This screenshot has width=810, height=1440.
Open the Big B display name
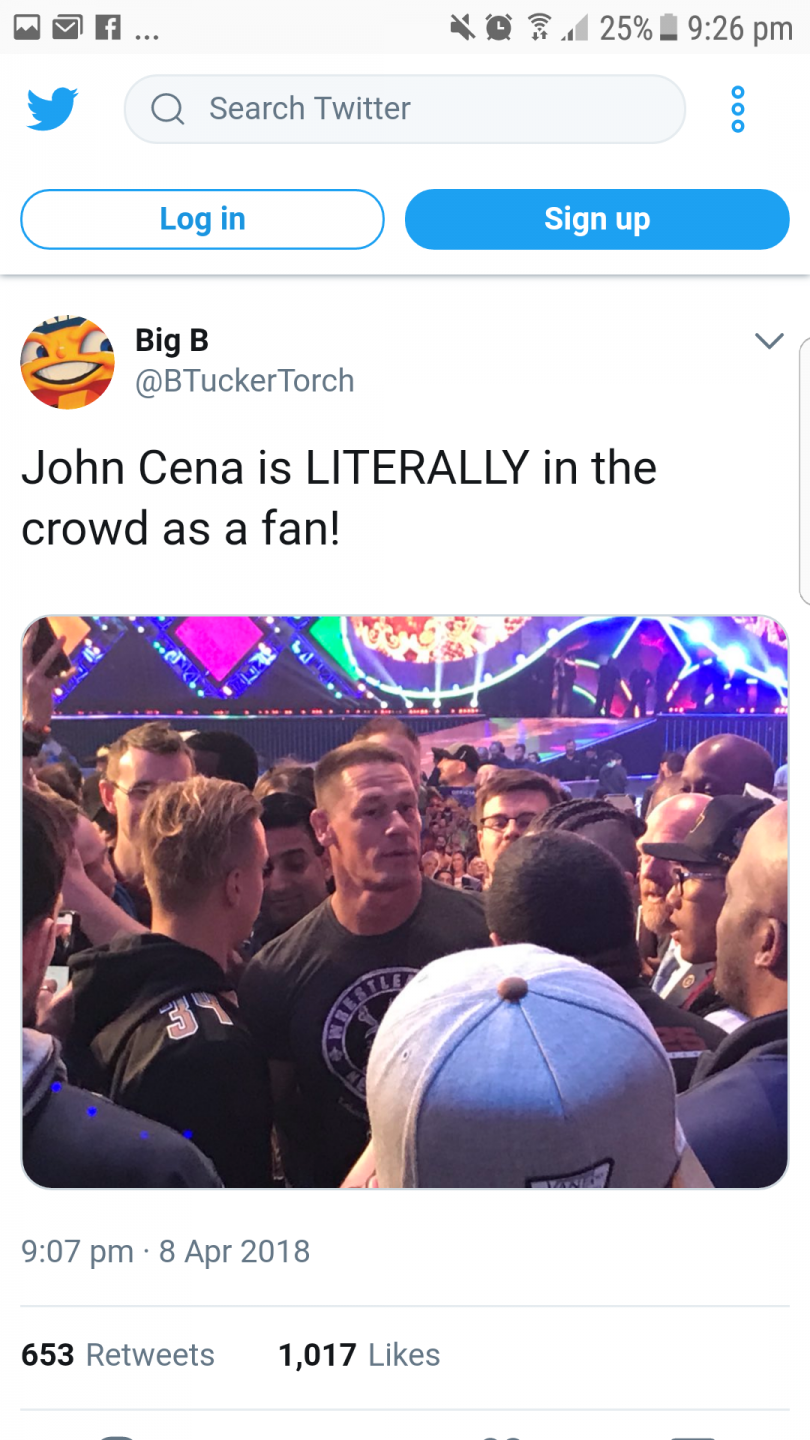(172, 340)
